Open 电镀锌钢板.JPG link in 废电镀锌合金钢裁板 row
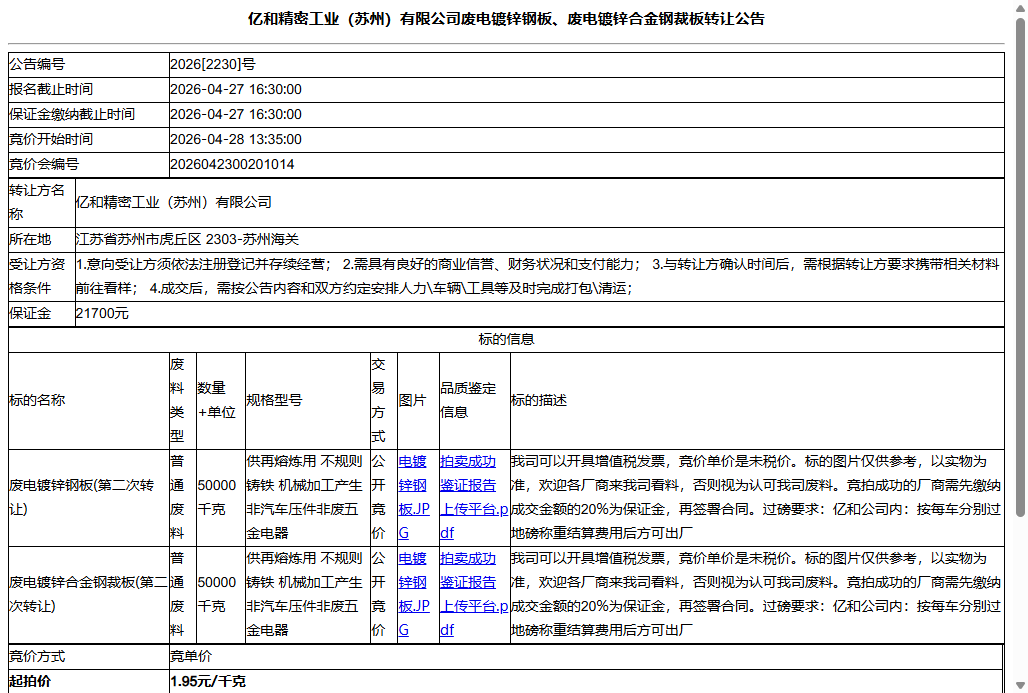This screenshot has width=1028, height=693. pyautogui.click(x=414, y=594)
